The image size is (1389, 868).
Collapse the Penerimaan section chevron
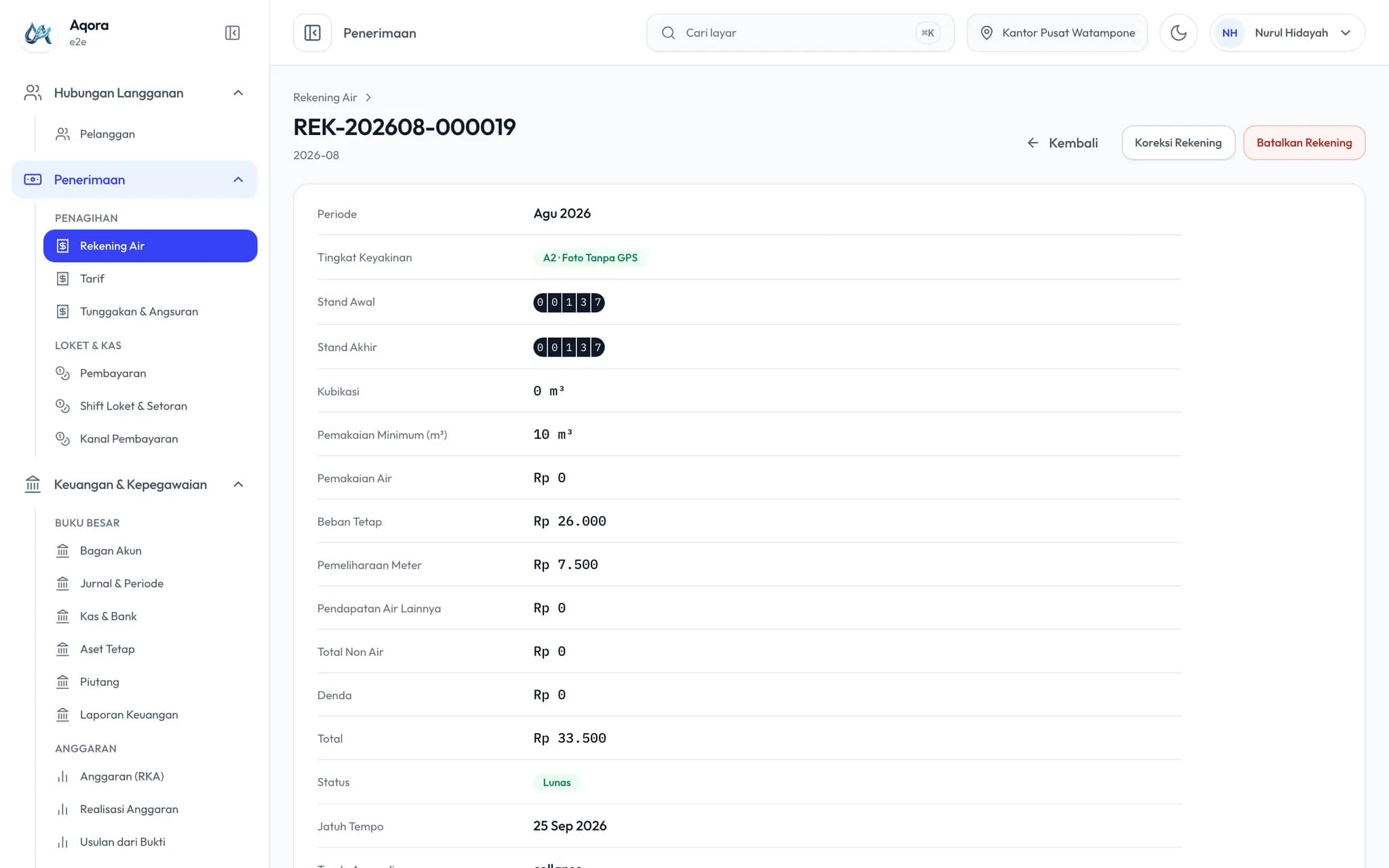238,180
